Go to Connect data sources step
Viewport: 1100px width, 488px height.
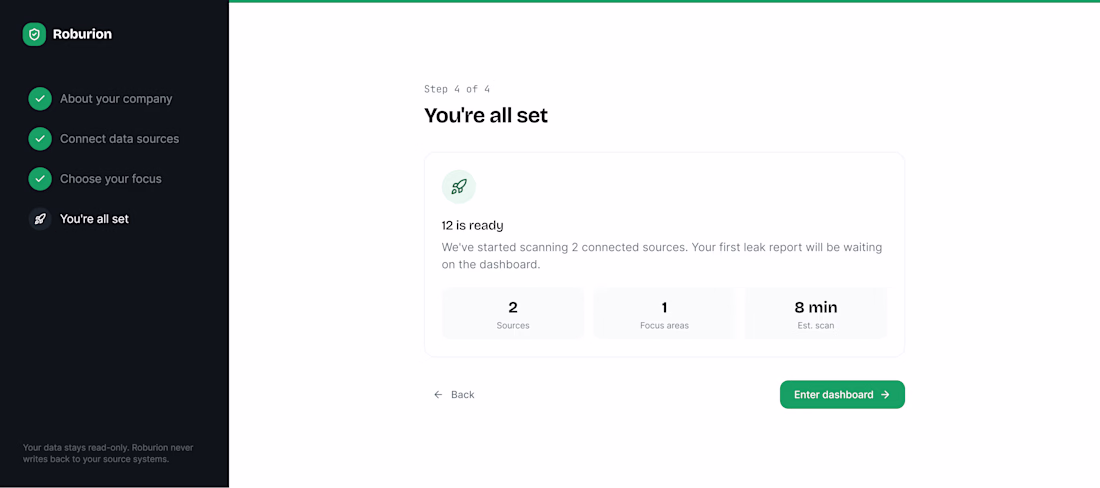[119, 139]
